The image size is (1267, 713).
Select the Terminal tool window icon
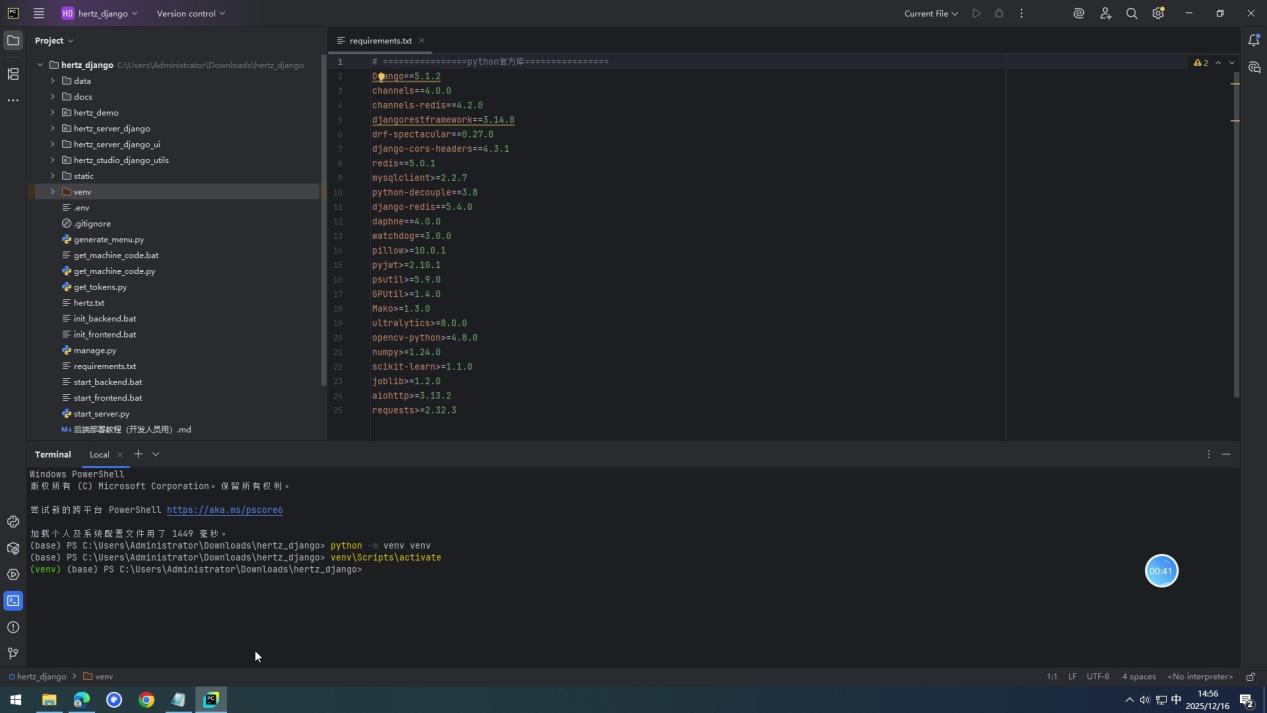[x=13, y=600]
